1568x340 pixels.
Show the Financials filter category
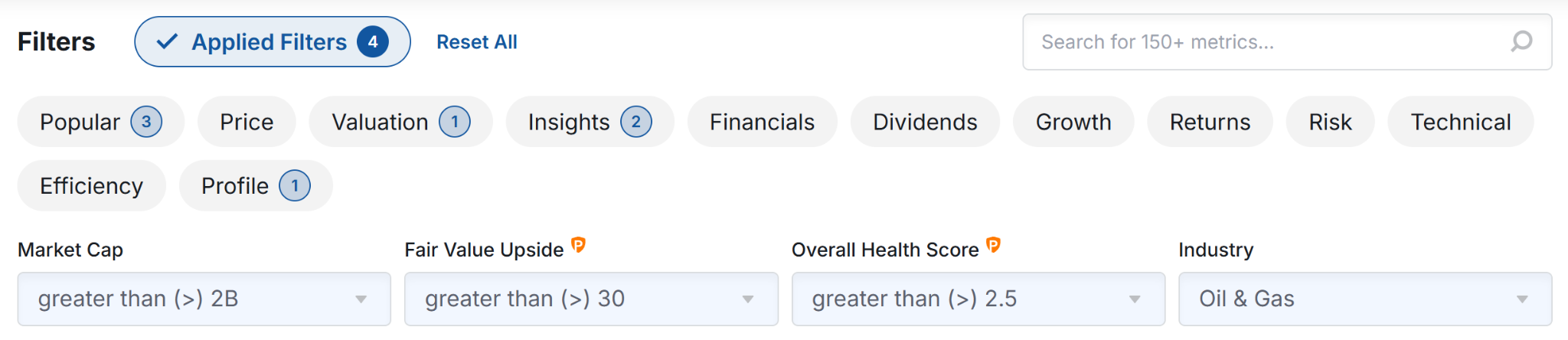(762, 122)
